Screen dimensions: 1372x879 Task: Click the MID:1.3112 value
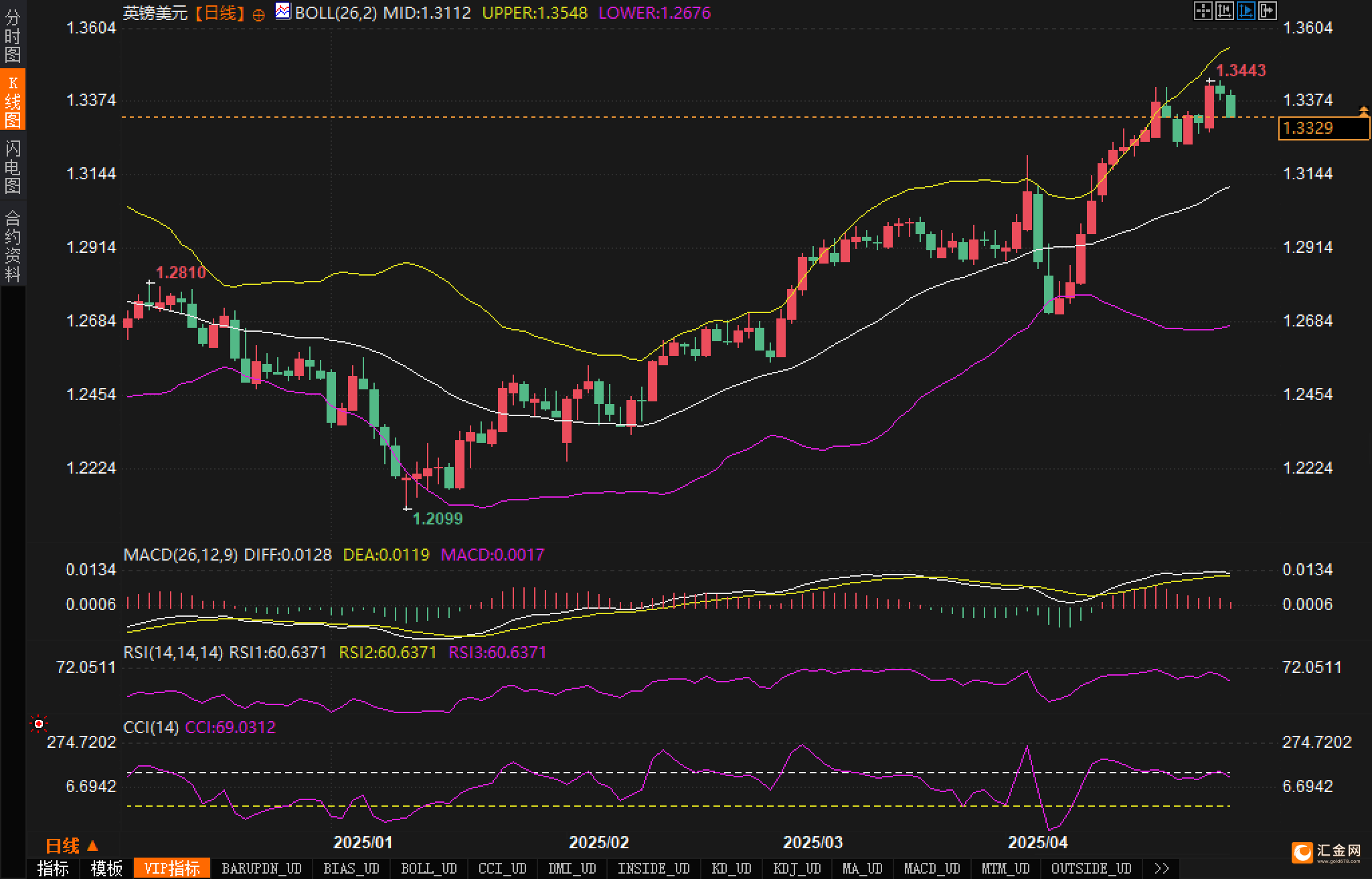pos(427,13)
